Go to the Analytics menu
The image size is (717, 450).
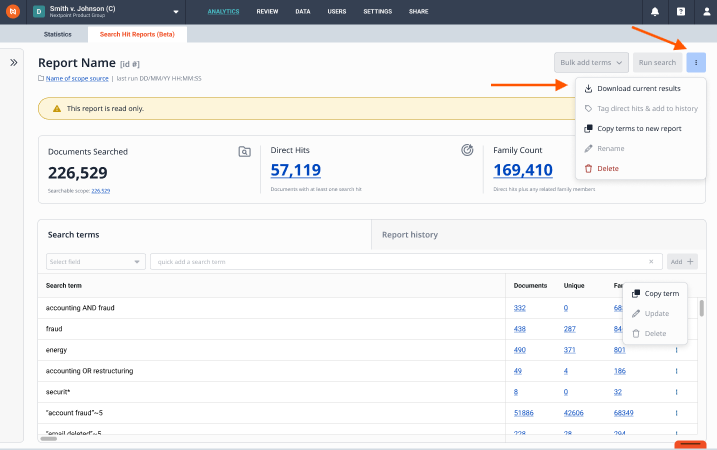pos(223,12)
